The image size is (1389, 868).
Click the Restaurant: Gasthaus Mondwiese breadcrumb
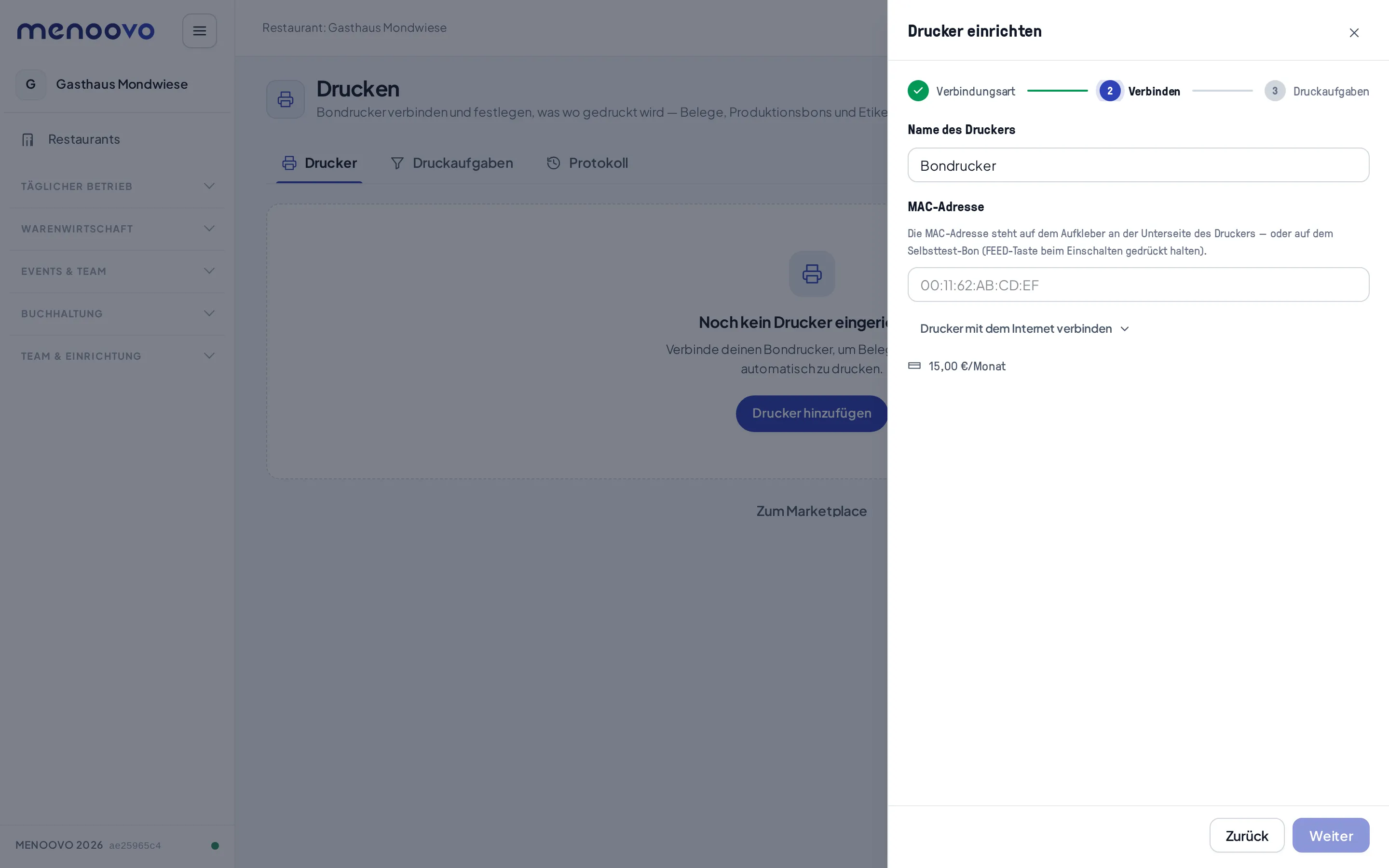coord(354,27)
